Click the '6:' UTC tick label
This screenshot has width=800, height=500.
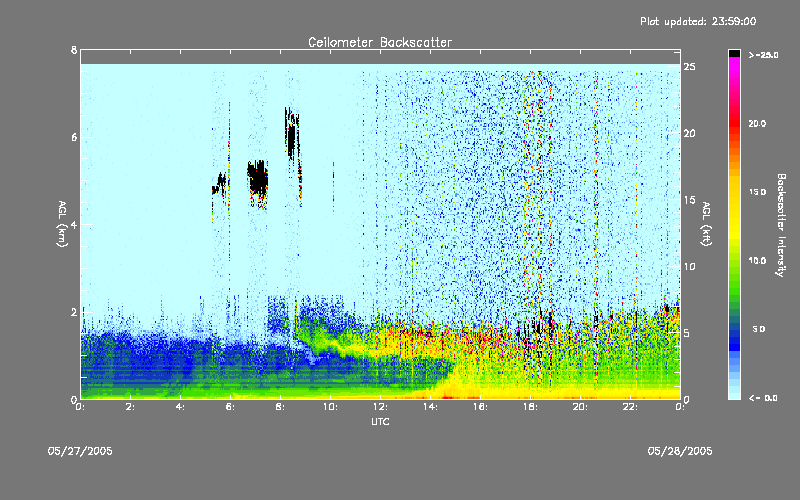pyautogui.click(x=231, y=407)
